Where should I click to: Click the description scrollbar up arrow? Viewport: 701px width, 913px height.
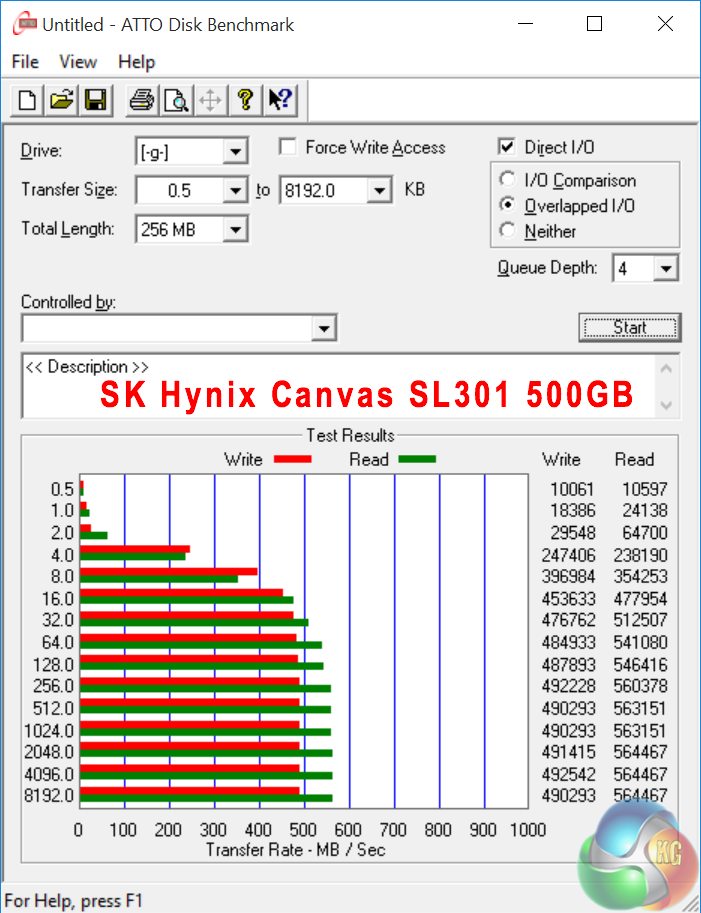click(667, 369)
